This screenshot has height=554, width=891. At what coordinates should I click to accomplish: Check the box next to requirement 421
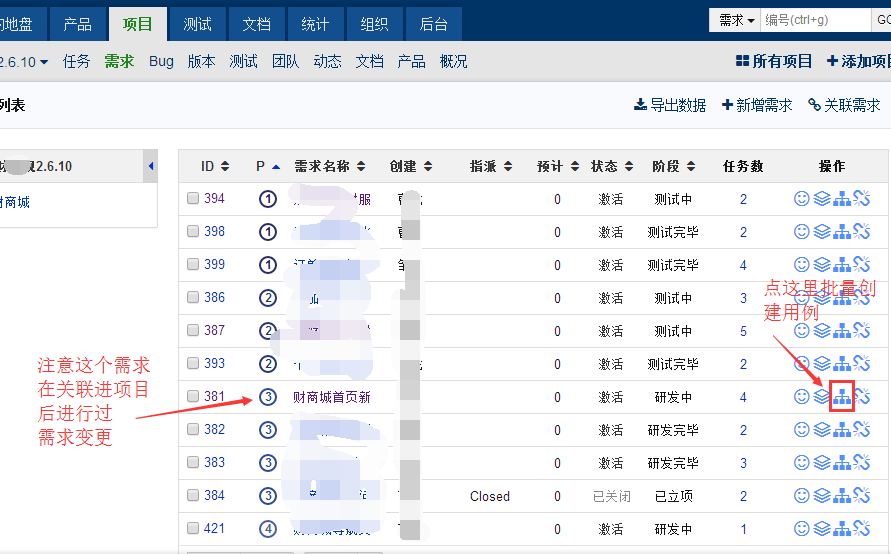coord(193,529)
